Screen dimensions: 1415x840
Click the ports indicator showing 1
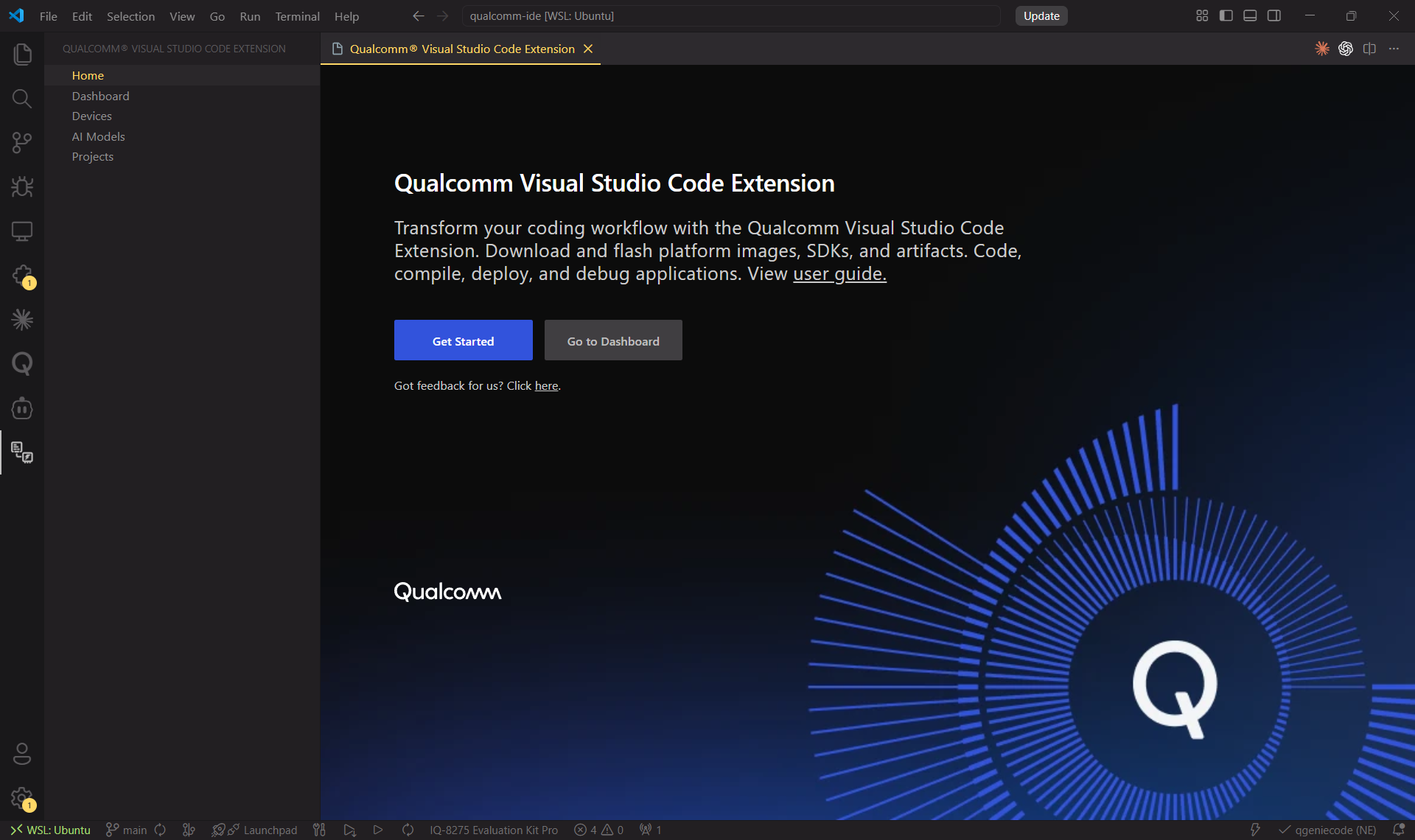[x=650, y=830]
